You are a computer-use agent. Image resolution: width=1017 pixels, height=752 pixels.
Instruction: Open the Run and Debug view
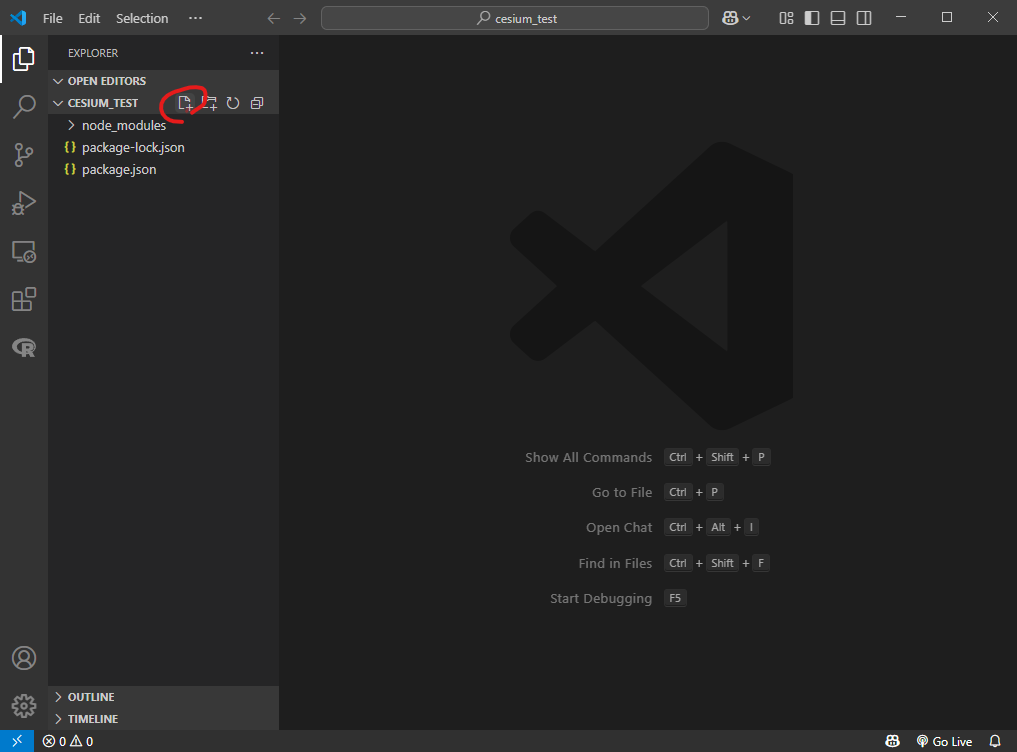pos(24,203)
